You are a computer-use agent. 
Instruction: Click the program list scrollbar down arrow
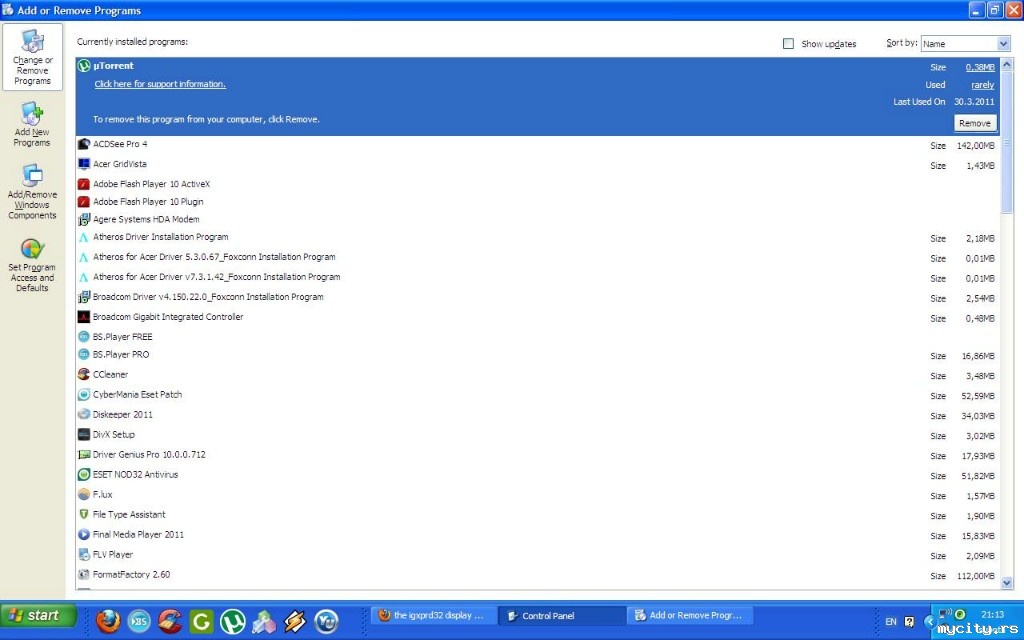(x=1006, y=583)
